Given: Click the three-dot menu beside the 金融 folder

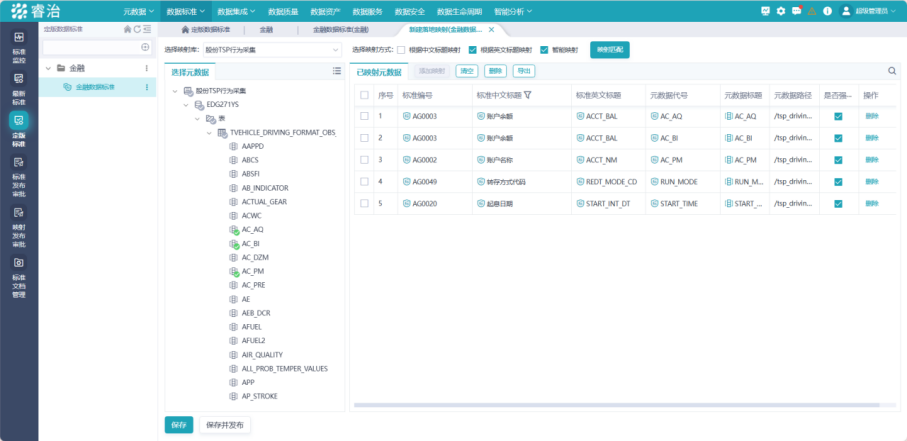Looking at the screenshot, I should coord(148,68).
